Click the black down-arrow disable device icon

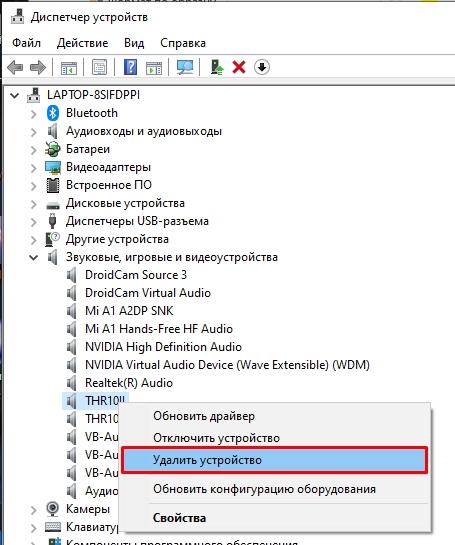tap(262, 67)
